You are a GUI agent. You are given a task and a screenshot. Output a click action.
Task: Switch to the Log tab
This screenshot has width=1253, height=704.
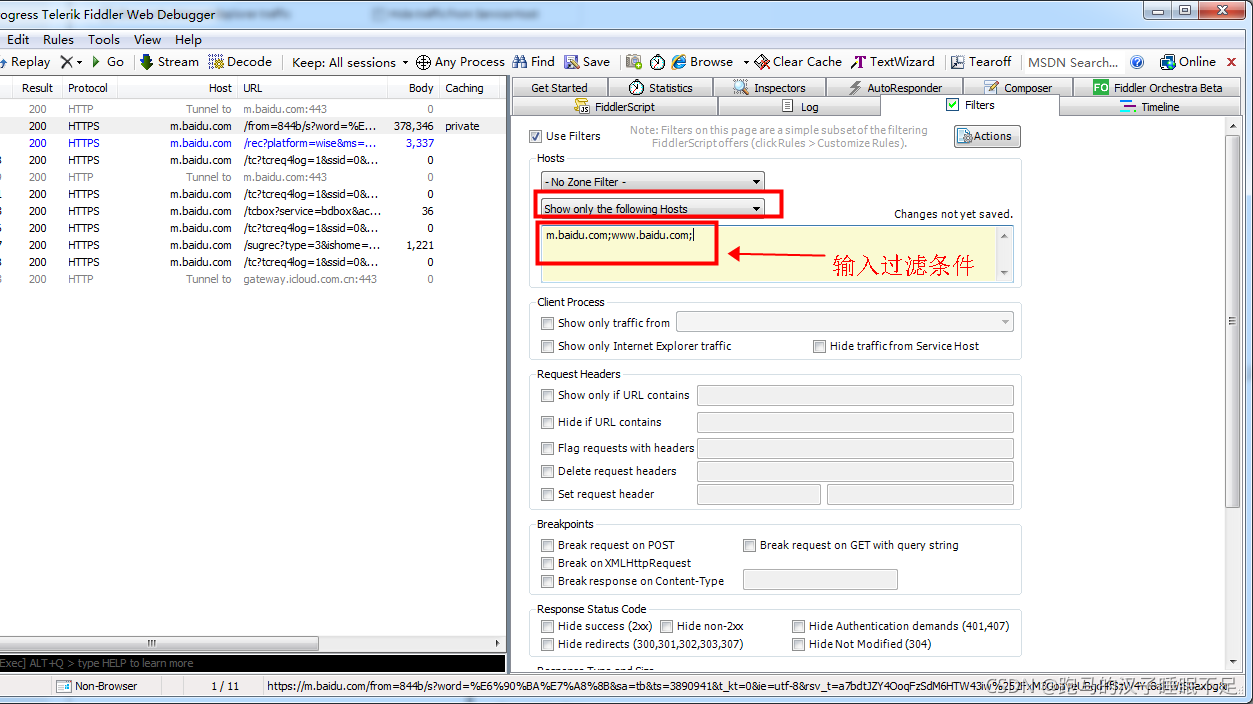tap(799, 107)
